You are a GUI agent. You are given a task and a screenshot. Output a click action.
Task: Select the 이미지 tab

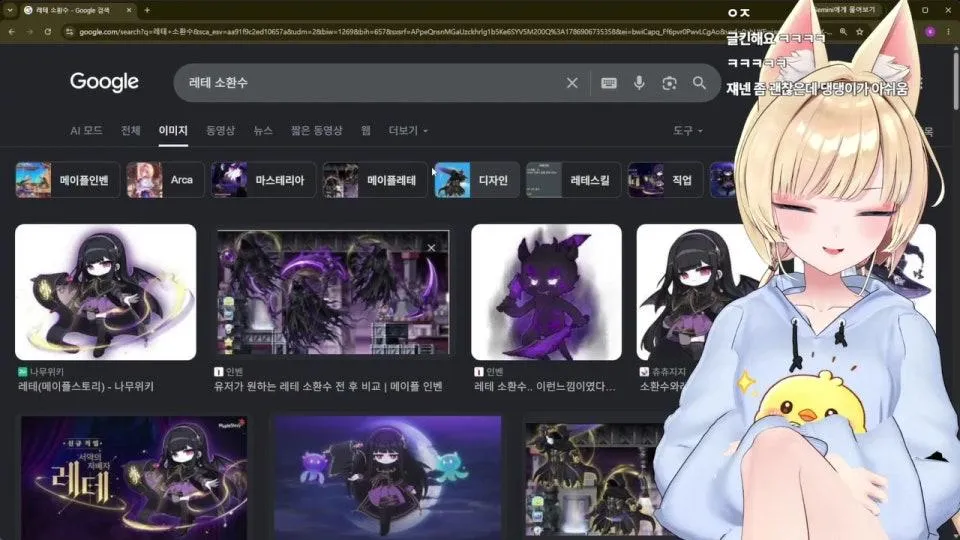(173, 130)
